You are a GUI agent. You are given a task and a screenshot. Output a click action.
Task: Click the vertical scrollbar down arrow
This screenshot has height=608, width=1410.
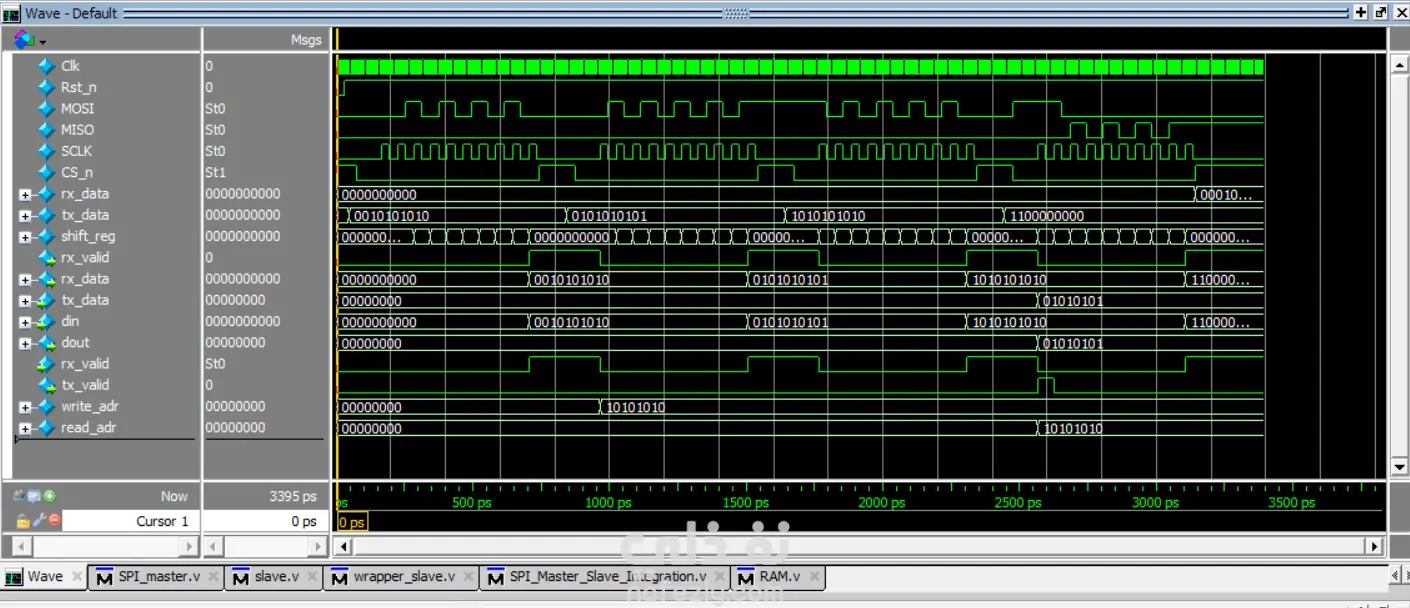tap(1399, 467)
